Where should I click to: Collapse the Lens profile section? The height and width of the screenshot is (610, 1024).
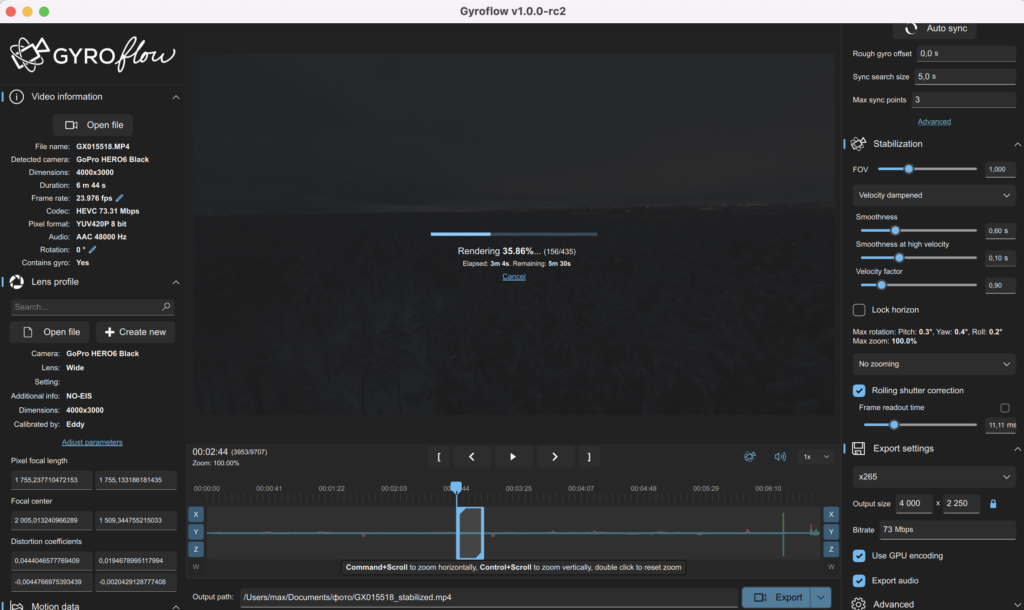pyautogui.click(x=176, y=282)
